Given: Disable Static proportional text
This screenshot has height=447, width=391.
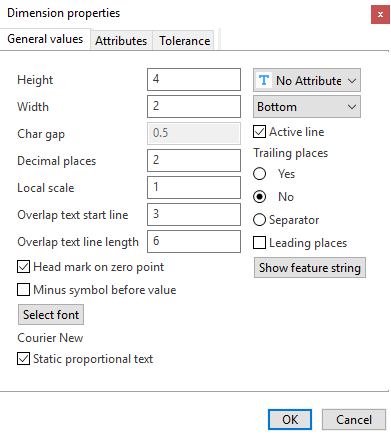Looking at the screenshot, I should coord(23,359).
